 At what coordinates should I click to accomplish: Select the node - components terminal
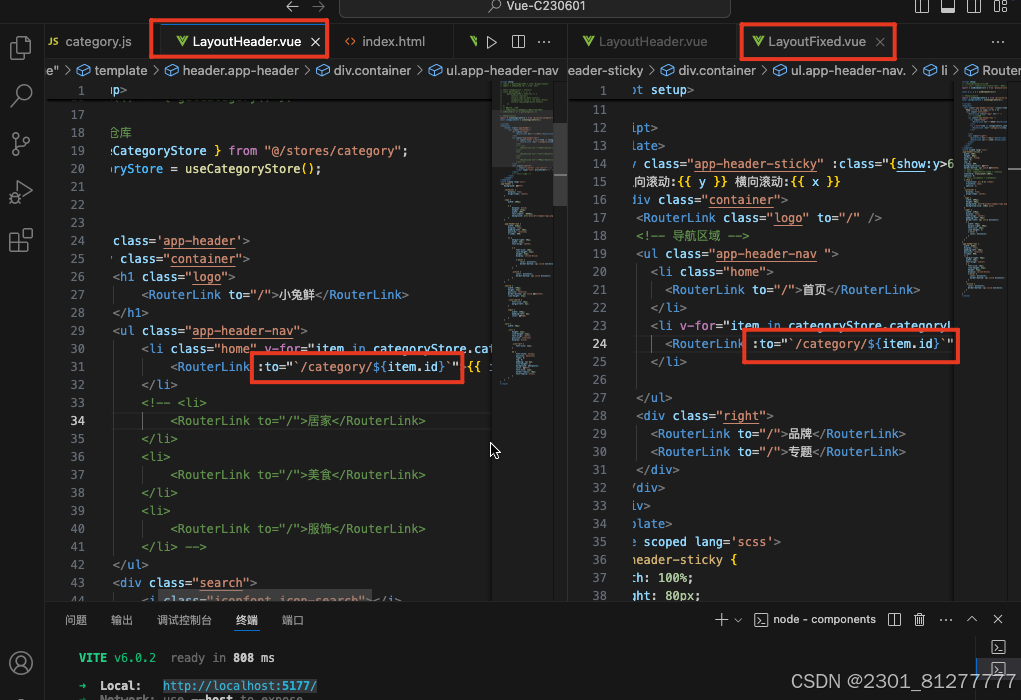[815, 619]
